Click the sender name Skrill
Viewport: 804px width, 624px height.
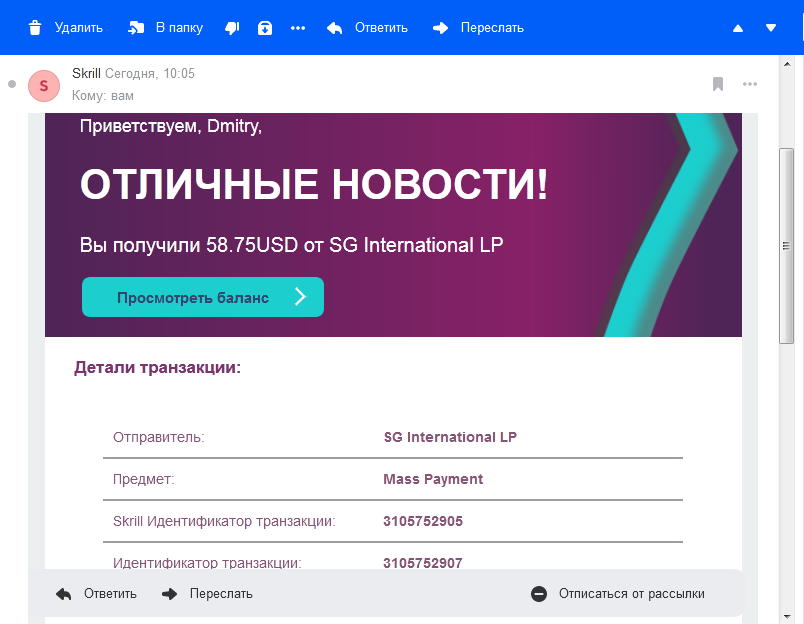point(86,73)
